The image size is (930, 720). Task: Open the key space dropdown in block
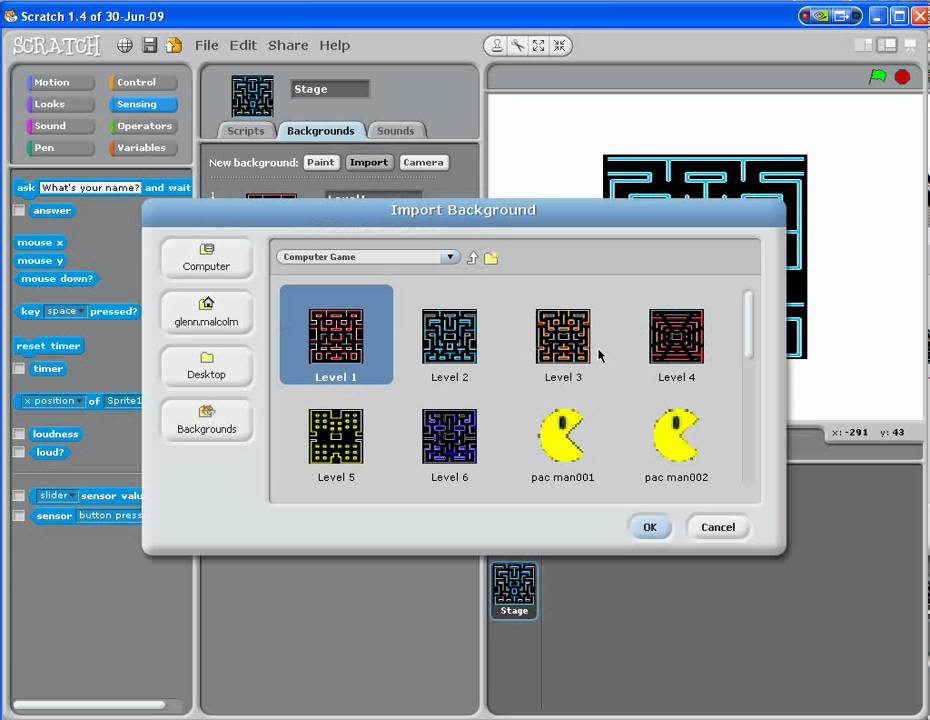(65, 311)
